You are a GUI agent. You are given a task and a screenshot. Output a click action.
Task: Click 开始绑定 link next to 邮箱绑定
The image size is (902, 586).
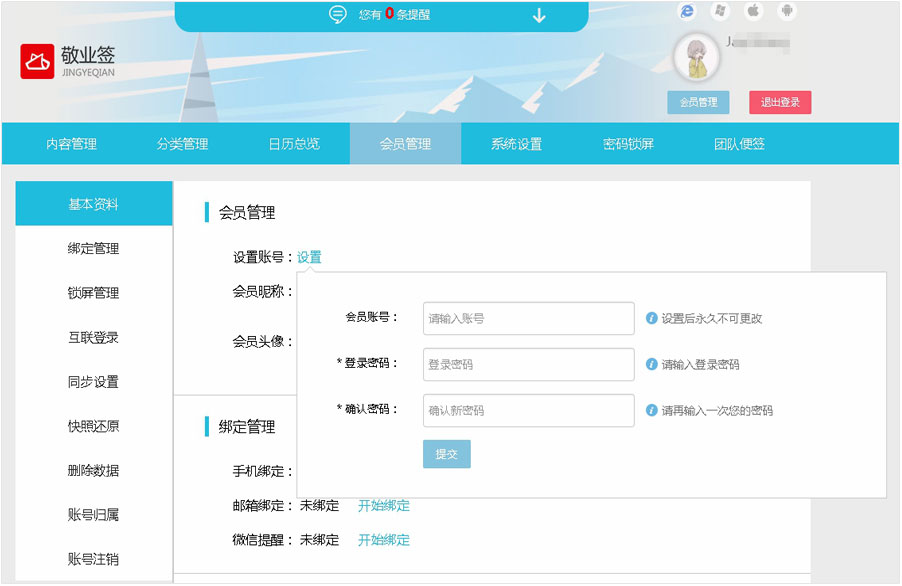(x=384, y=505)
